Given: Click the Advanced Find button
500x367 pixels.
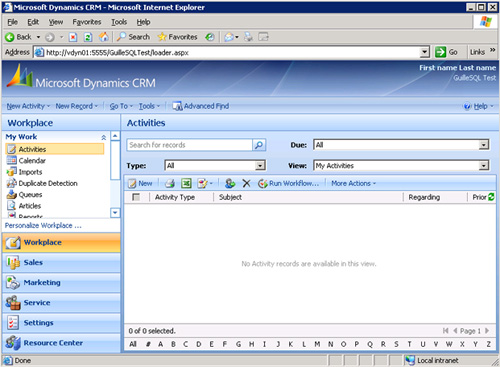Looking at the screenshot, I should pos(201,106).
